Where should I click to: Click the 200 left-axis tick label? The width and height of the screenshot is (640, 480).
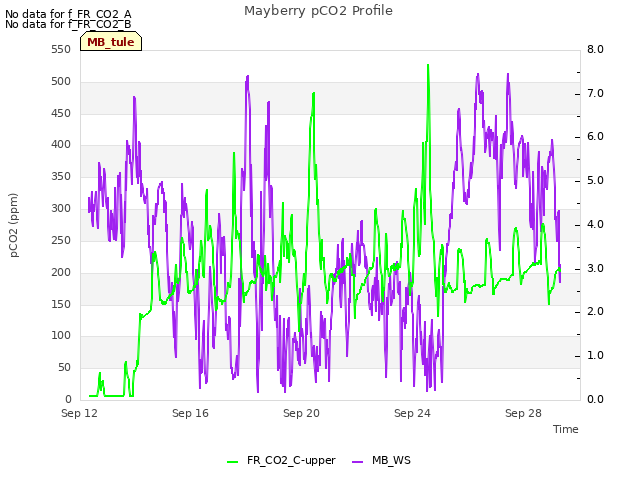tap(61, 272)
